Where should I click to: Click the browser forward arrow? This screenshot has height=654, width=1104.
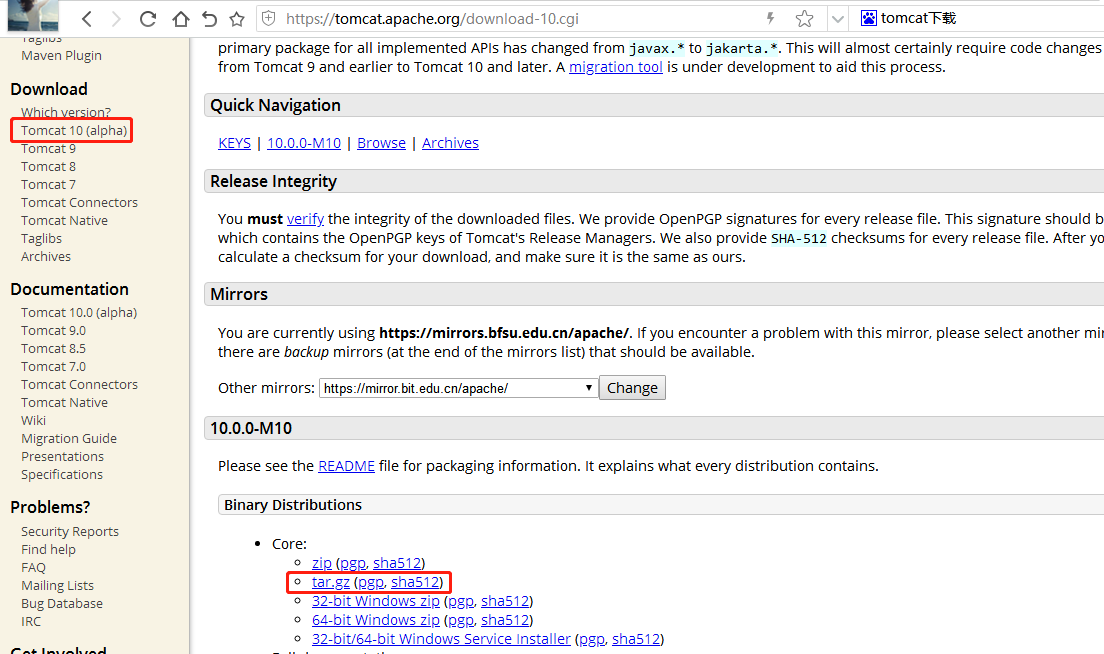(116, 19)
